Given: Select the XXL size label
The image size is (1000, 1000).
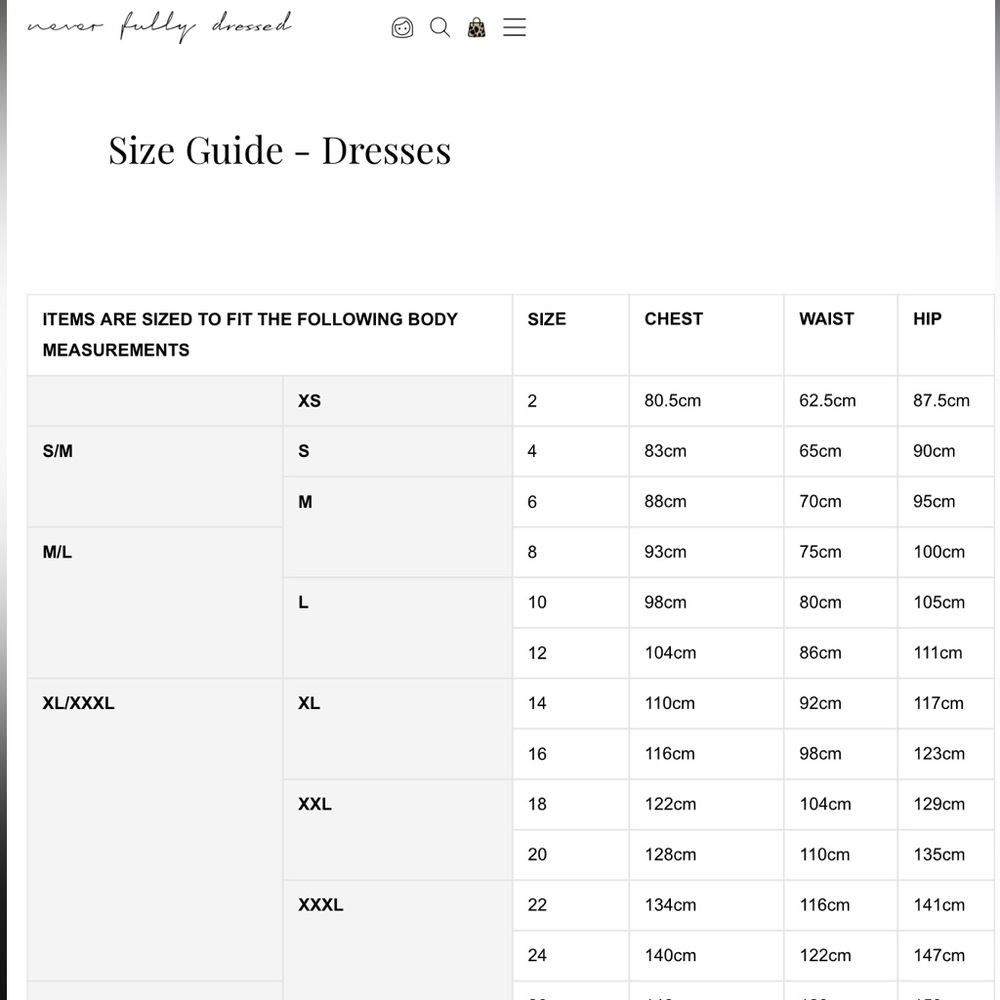Looking at the screenshot, I should pyautogui.click(x=314, y=804).
